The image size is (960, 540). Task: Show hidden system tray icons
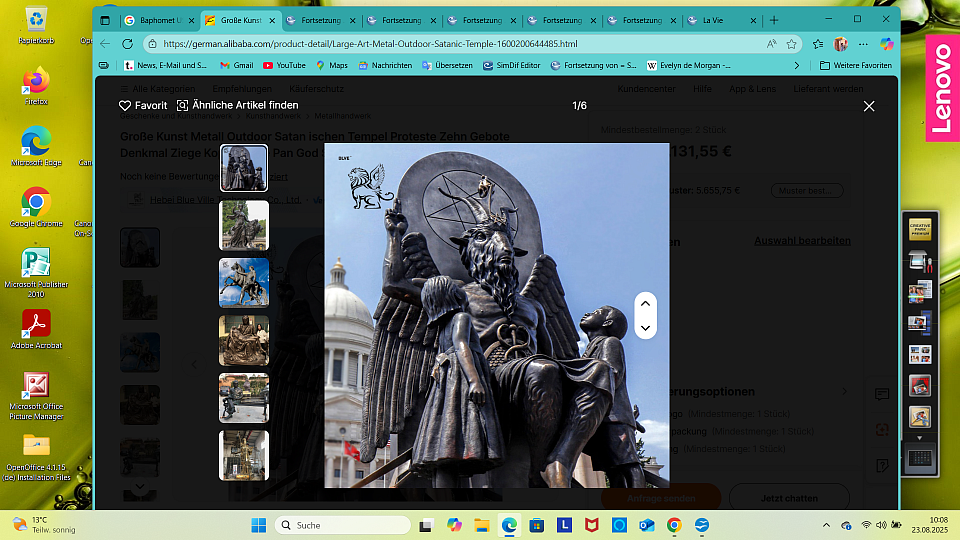(826, 525)
